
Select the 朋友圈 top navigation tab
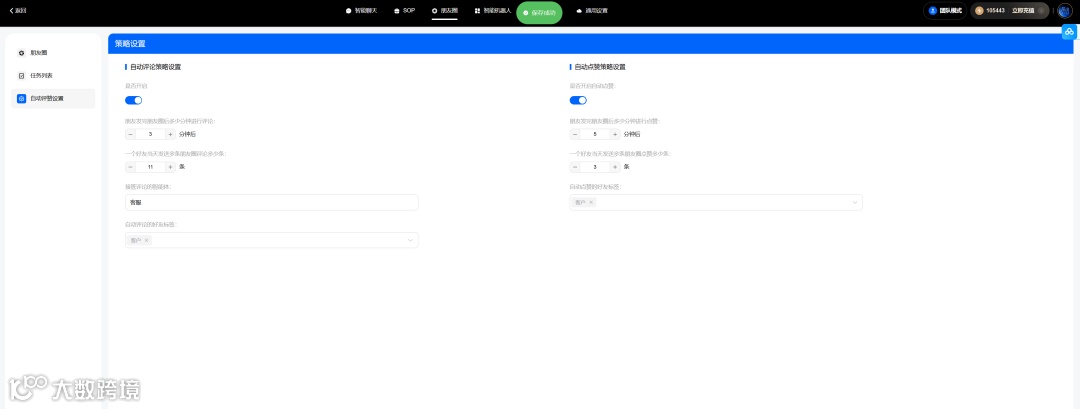click(445, 11)
